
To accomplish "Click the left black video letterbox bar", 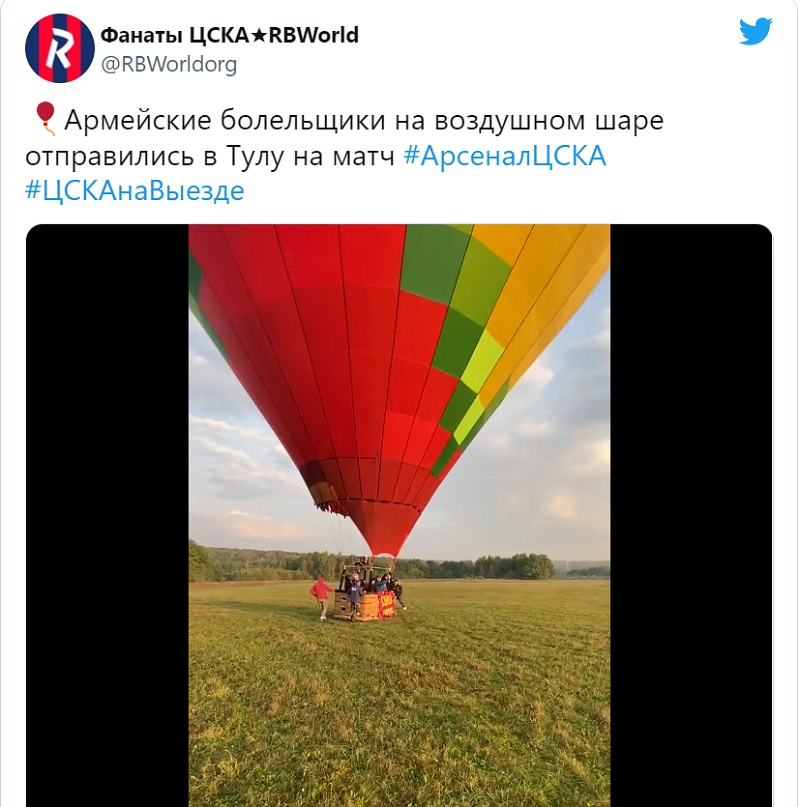I will (107, 515).
